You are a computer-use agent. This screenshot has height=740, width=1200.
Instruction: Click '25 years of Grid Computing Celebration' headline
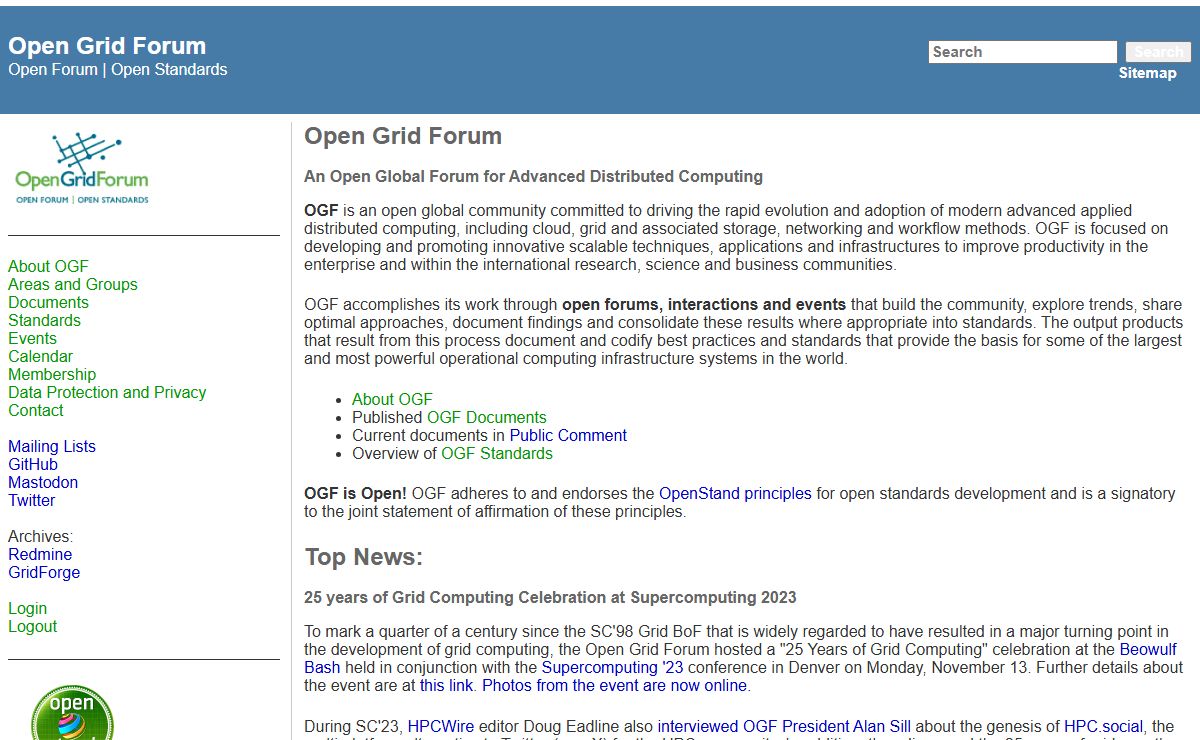tap(550, 598)
